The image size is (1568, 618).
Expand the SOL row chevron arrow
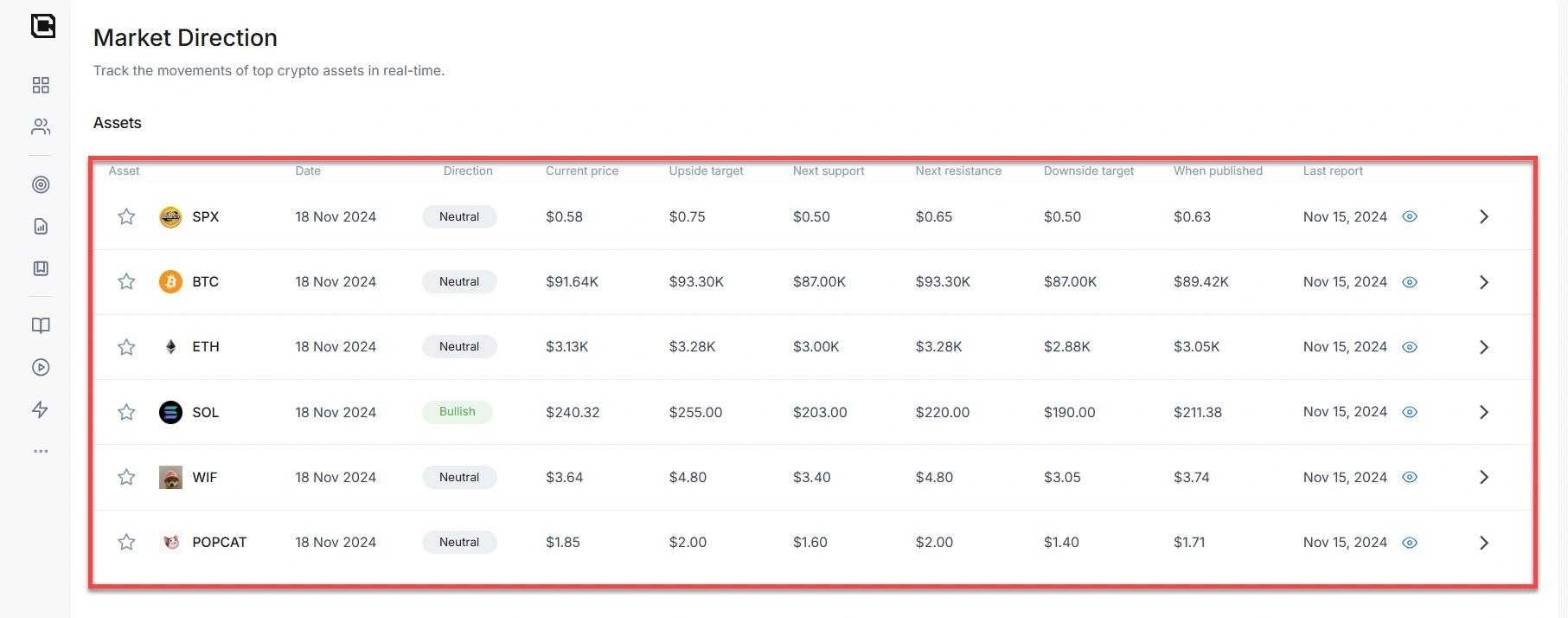[x=1484, y=412]
